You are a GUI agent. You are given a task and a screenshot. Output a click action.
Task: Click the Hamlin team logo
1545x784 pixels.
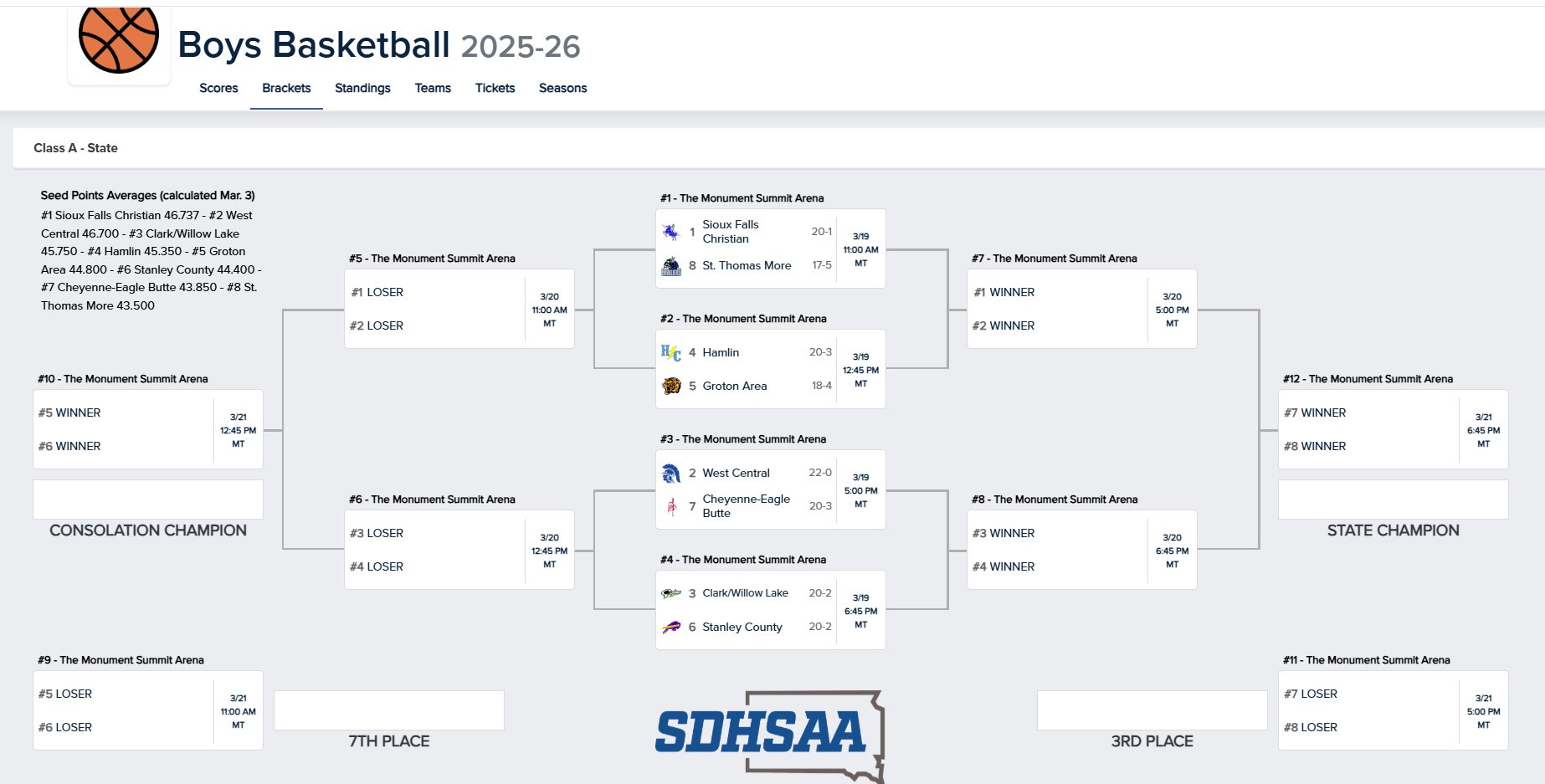coord(671,353)
